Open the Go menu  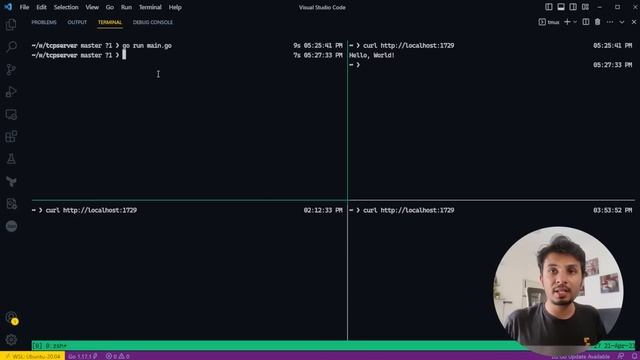click(x=110, y=7)
